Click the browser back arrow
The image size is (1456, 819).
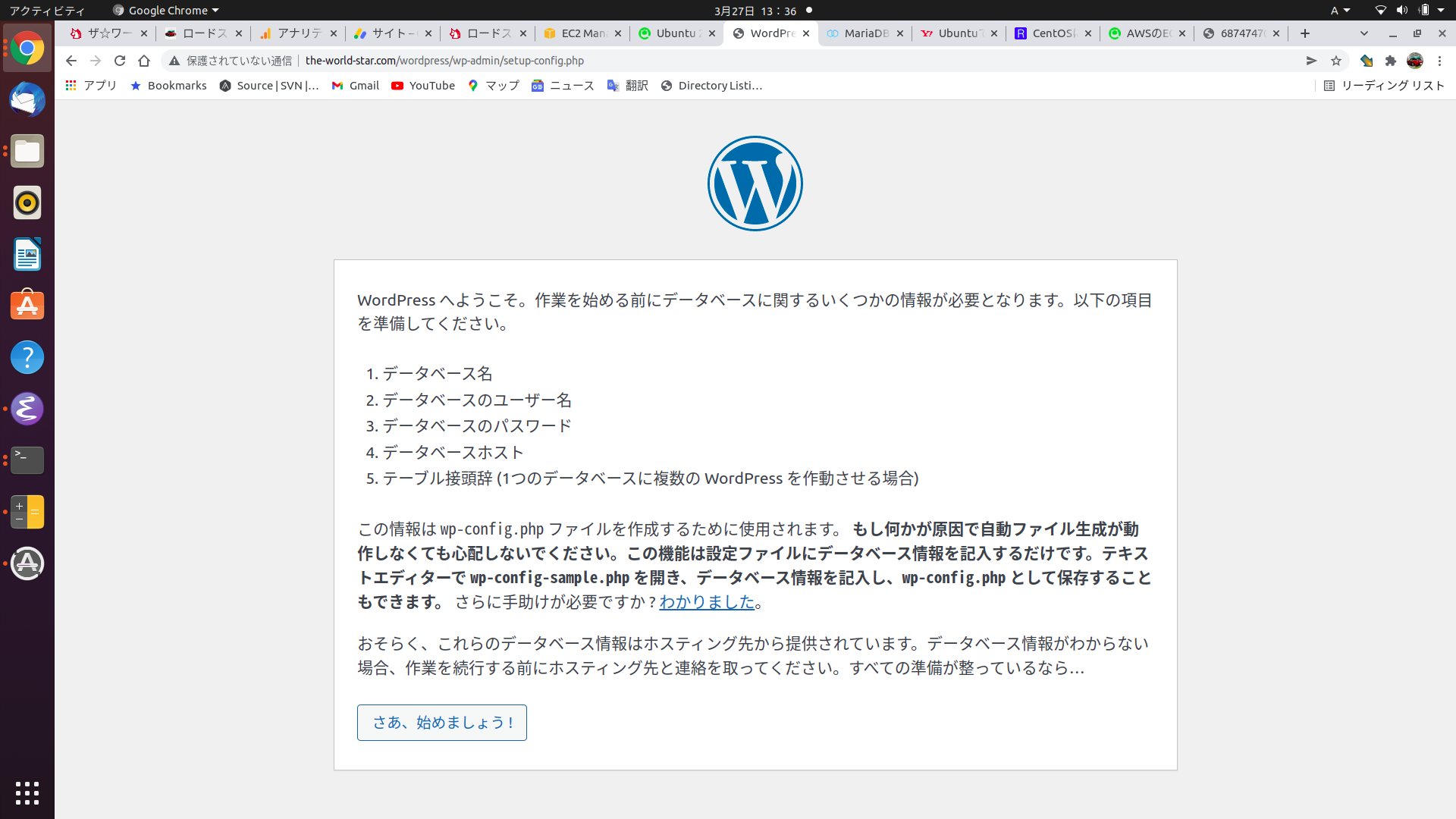tap(71, 61)
